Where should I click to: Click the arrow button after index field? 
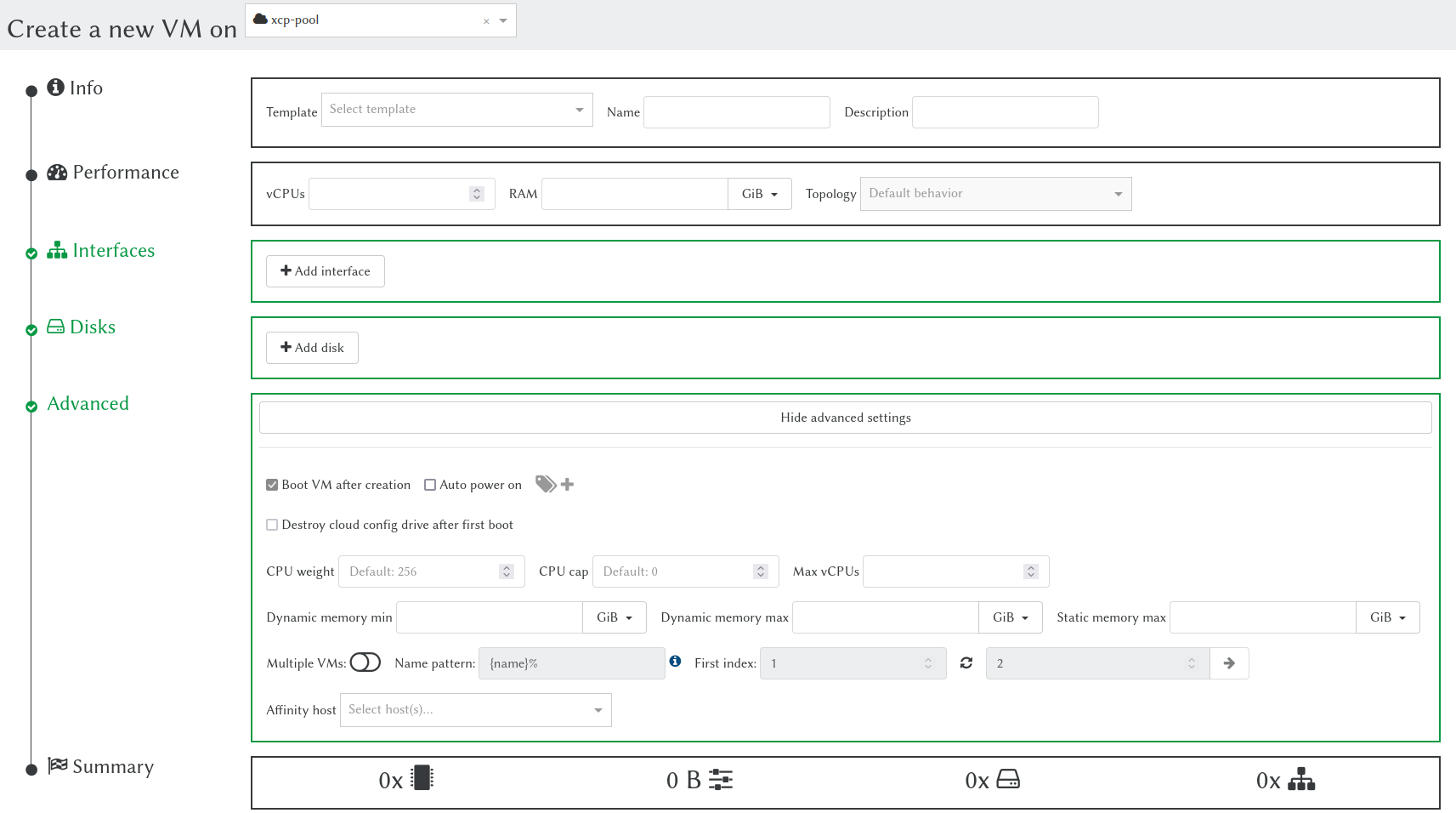tap(1229, 663)
